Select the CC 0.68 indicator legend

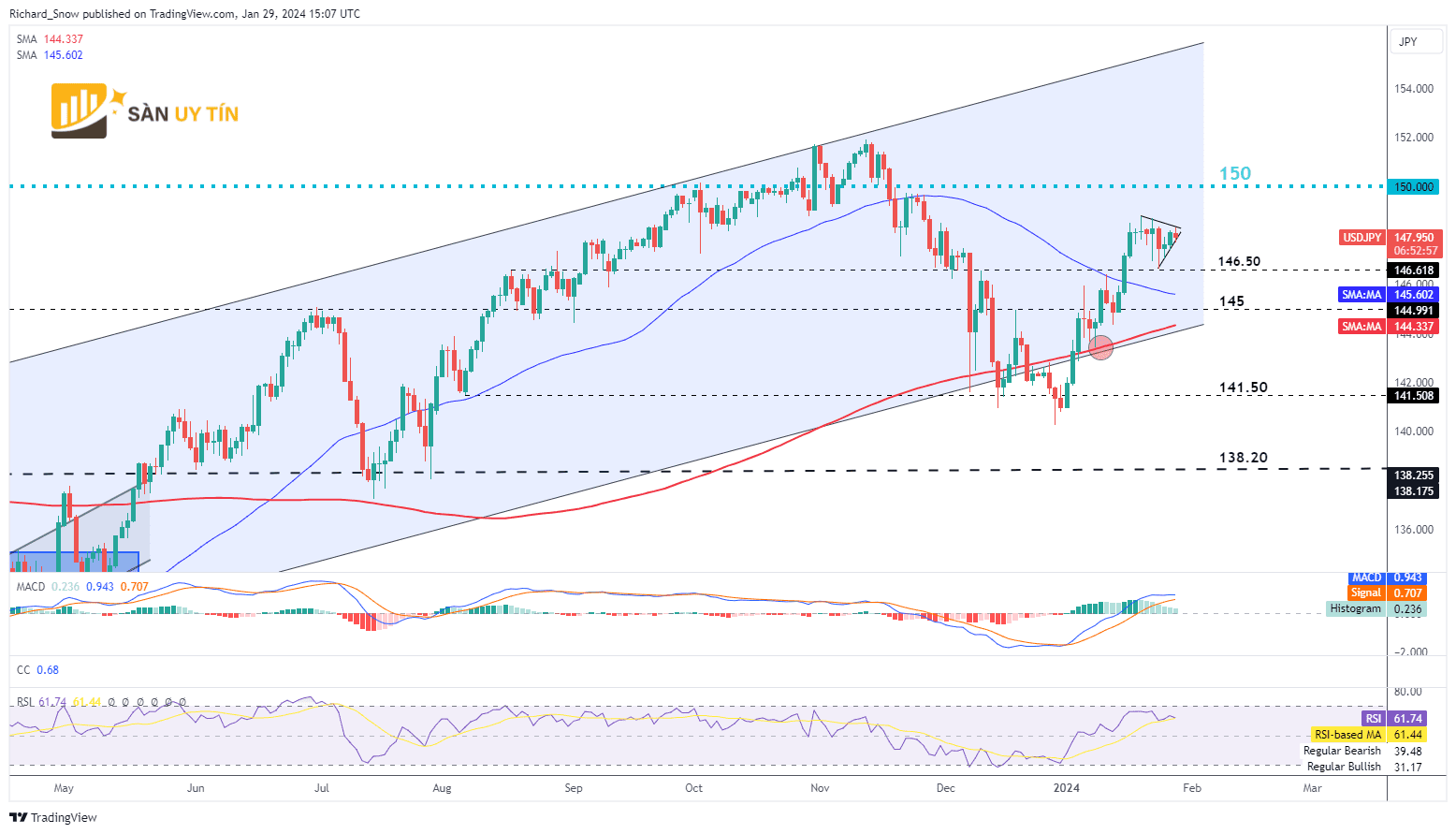pyautogui.click(x=37, y=670)
